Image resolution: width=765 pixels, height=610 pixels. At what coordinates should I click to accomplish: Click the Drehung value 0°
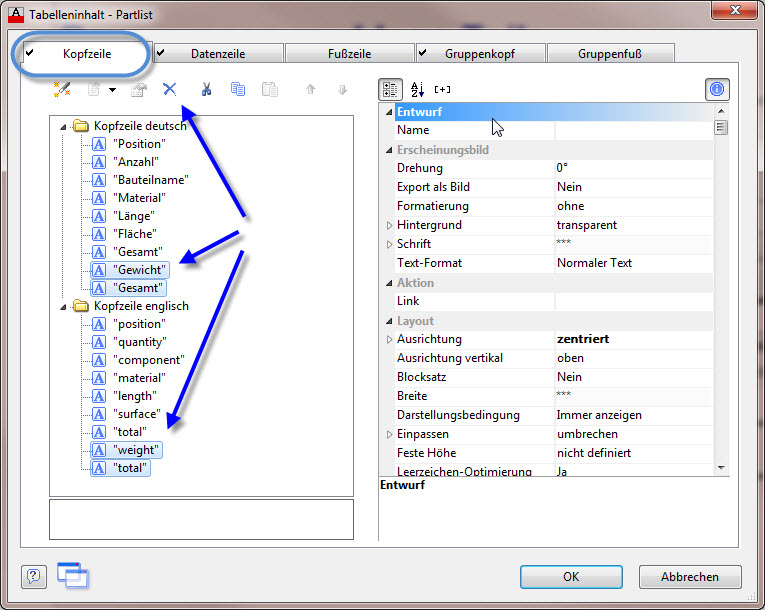tap(562, 168)
